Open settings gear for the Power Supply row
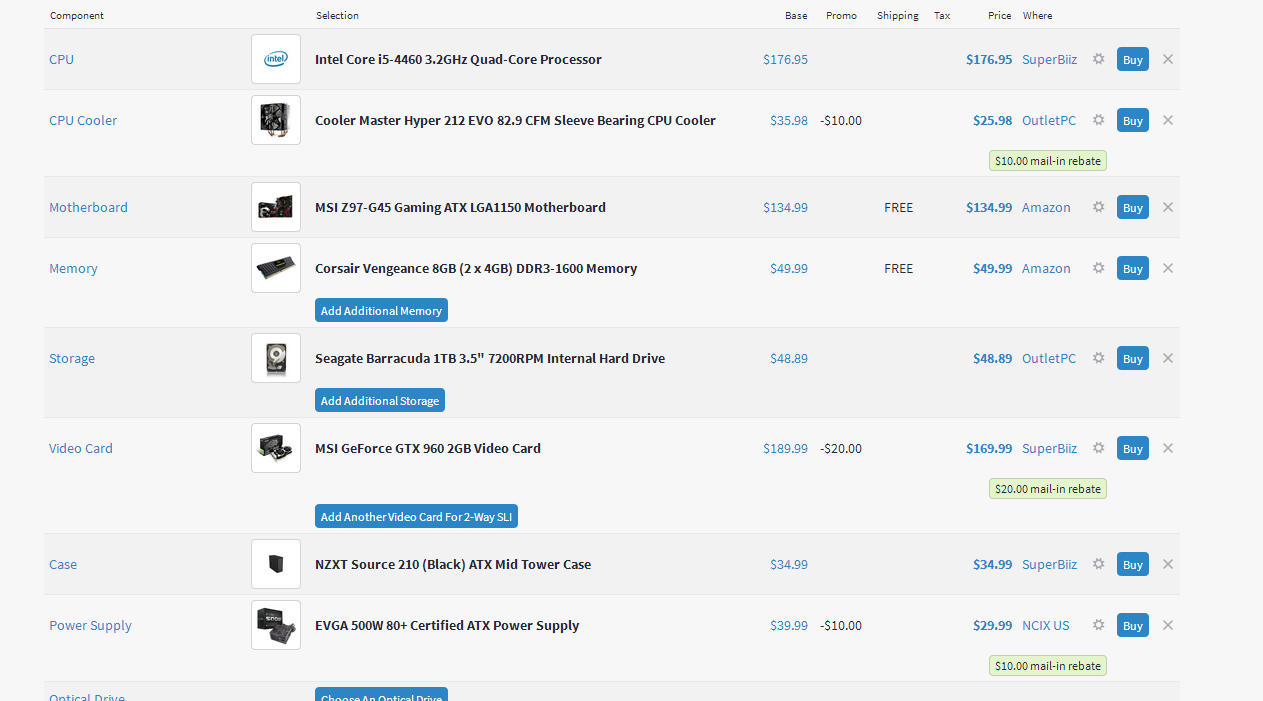 point(1098,625)
